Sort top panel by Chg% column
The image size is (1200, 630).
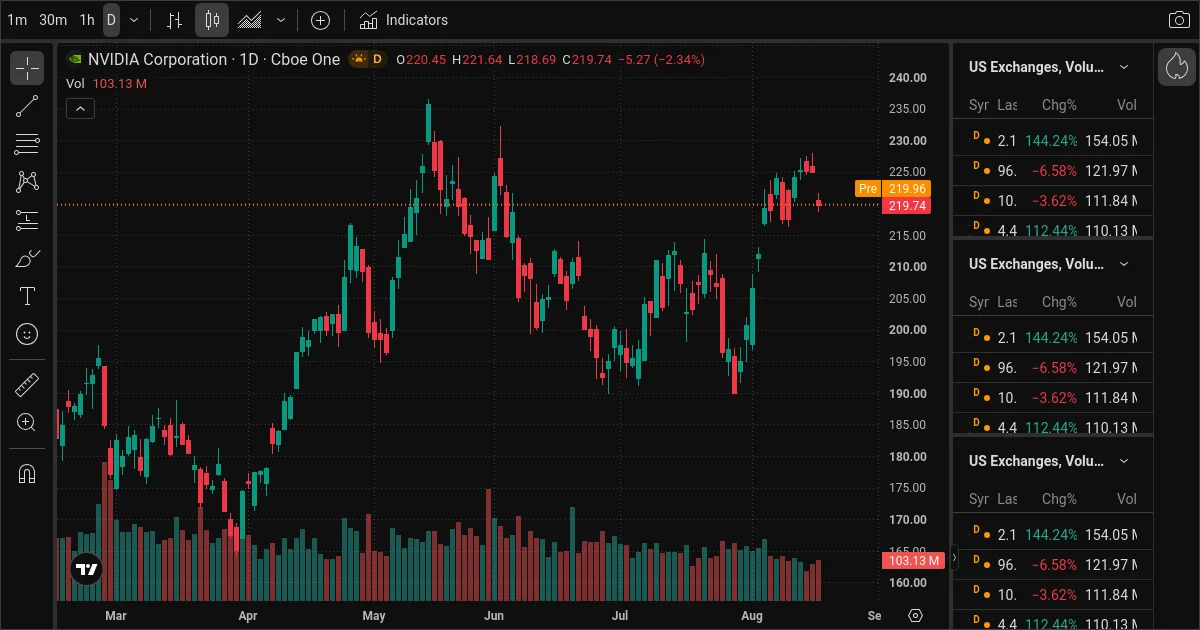pos(1059,105)
